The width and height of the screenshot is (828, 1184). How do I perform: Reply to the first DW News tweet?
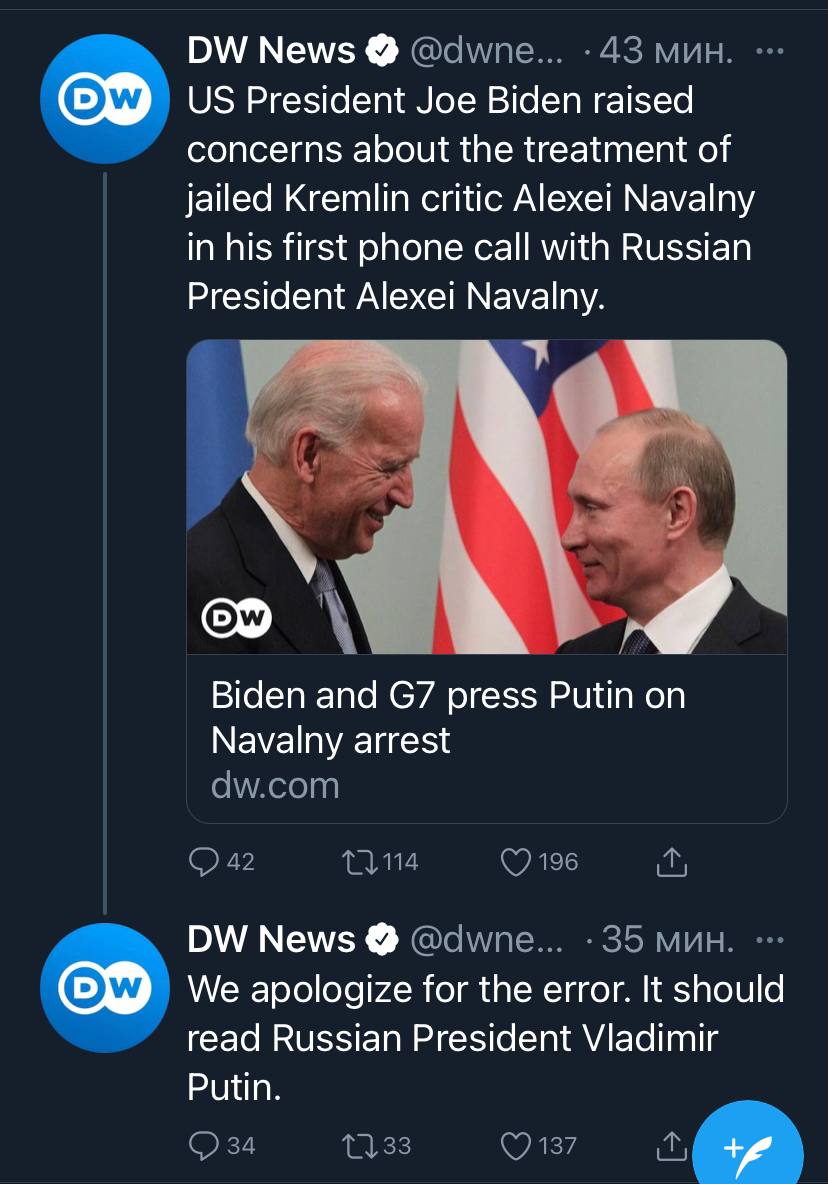tap(205, 861)
